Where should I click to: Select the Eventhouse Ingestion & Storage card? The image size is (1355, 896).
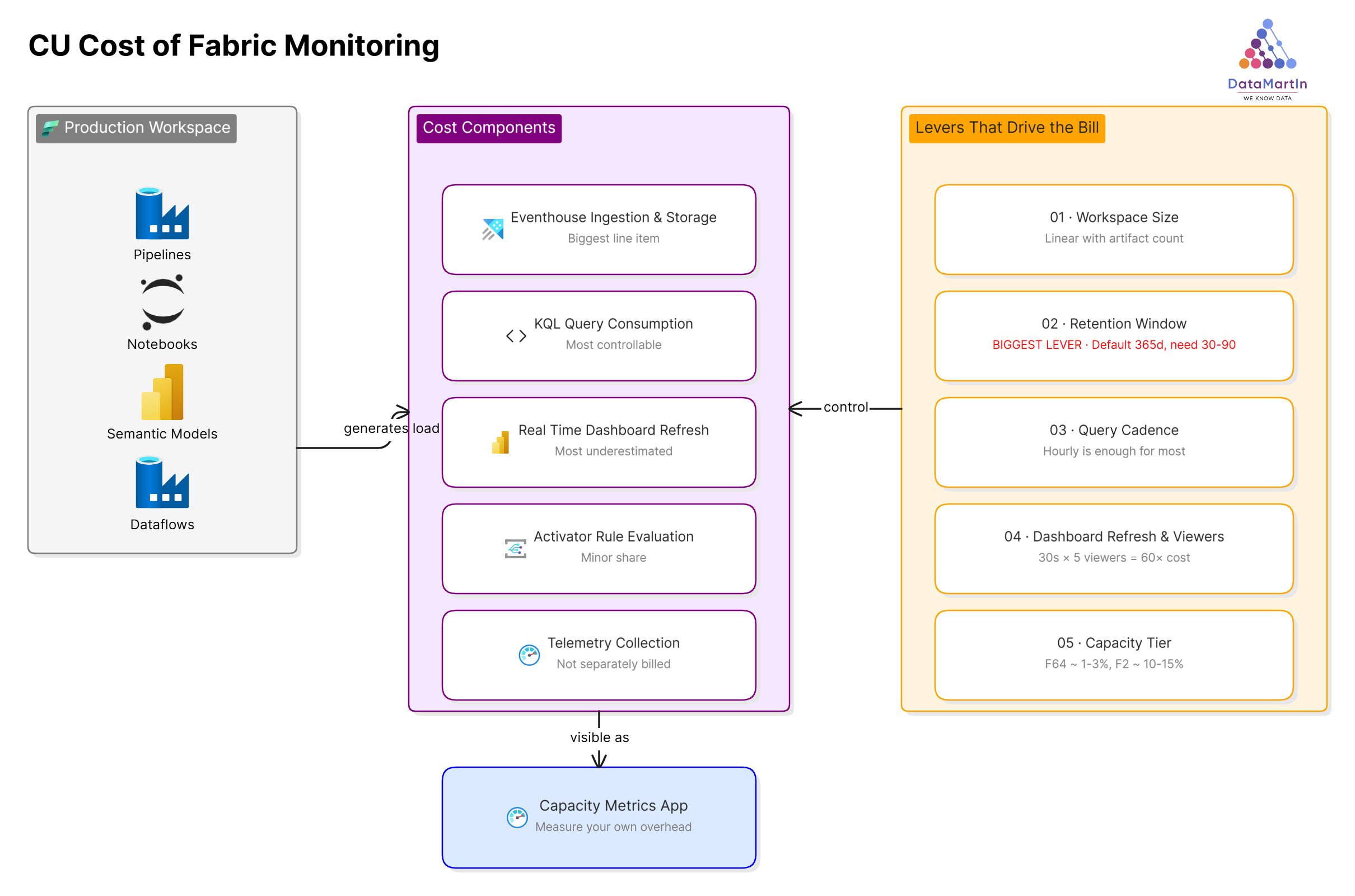pos(599,230)
